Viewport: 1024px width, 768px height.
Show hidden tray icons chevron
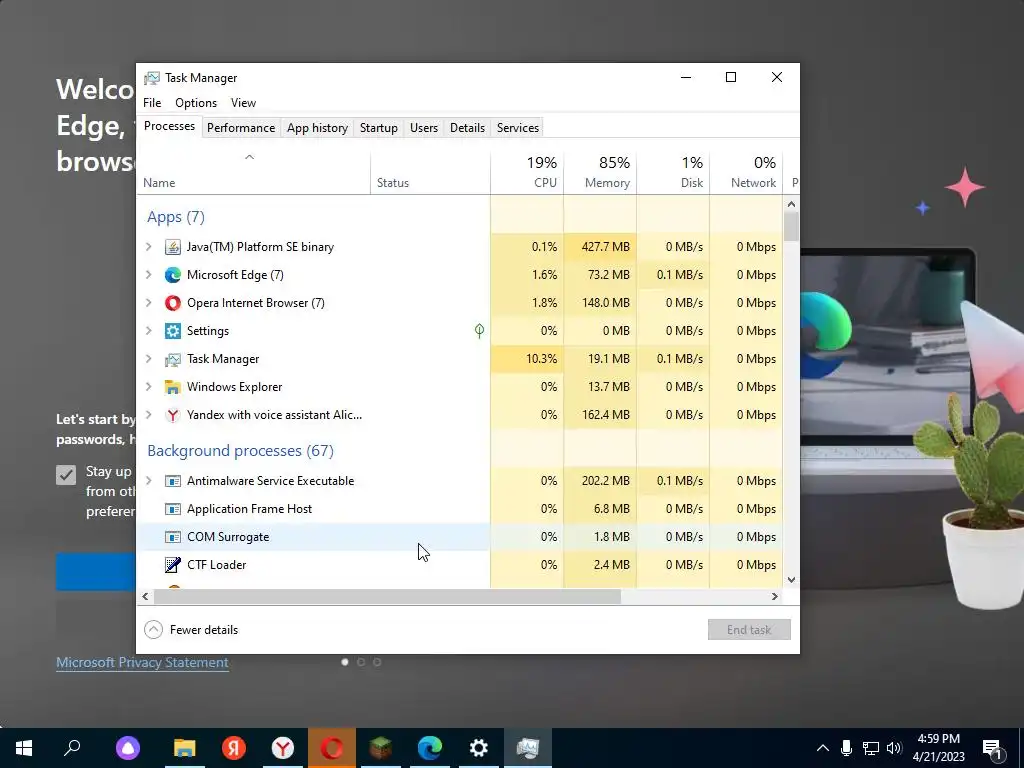[x=823, y=748]
